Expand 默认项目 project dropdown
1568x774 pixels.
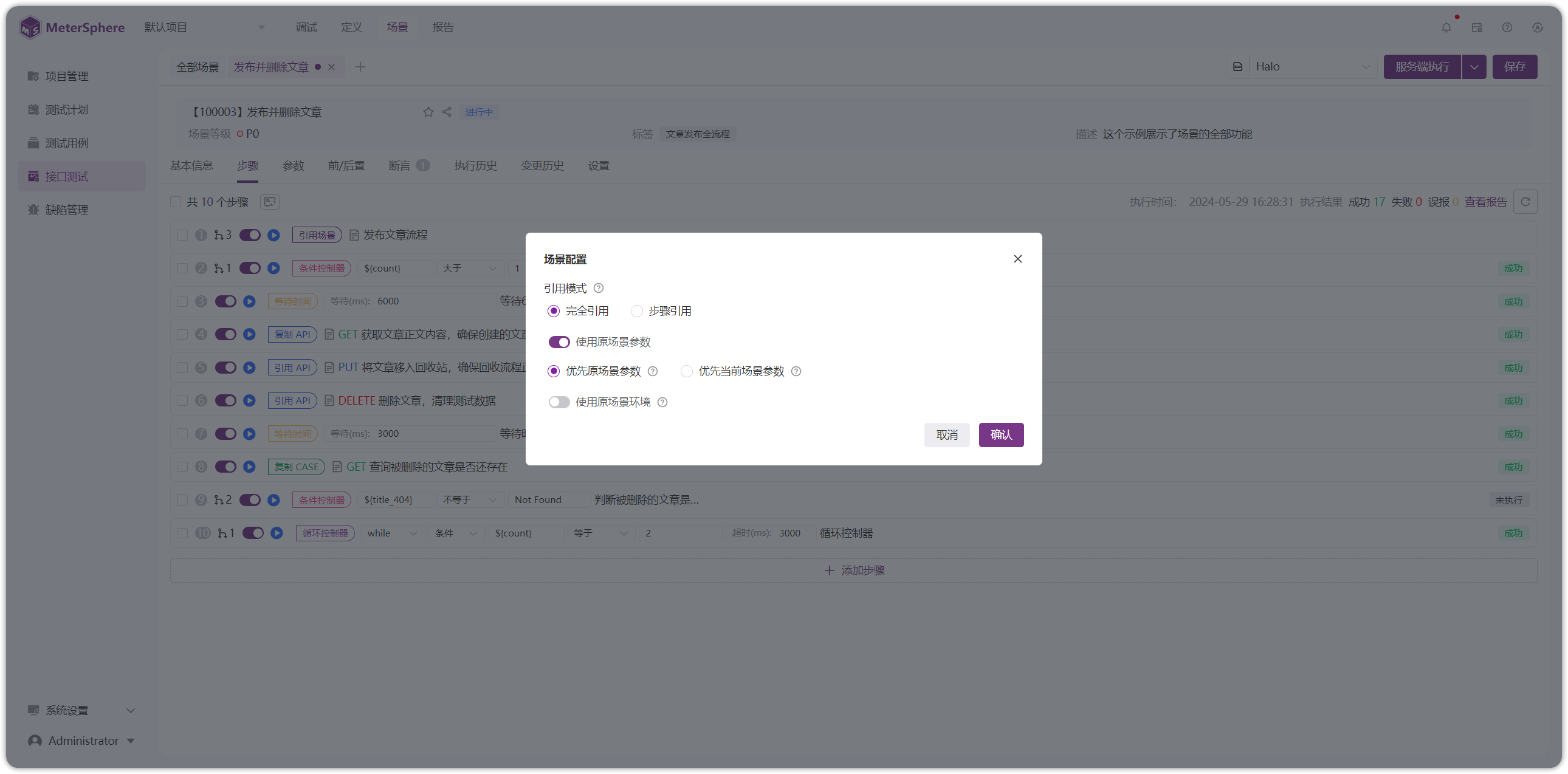click(x=205, y=27)
